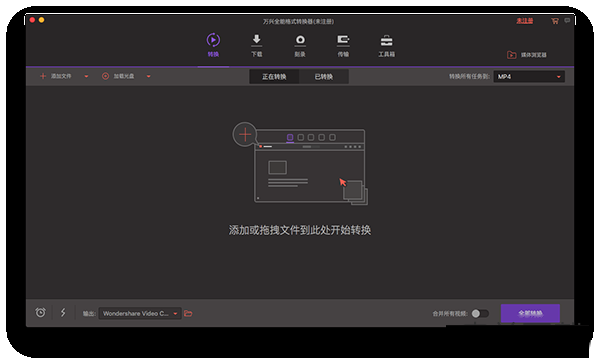Toggle the 合并所有视频 merge switch

480,313
